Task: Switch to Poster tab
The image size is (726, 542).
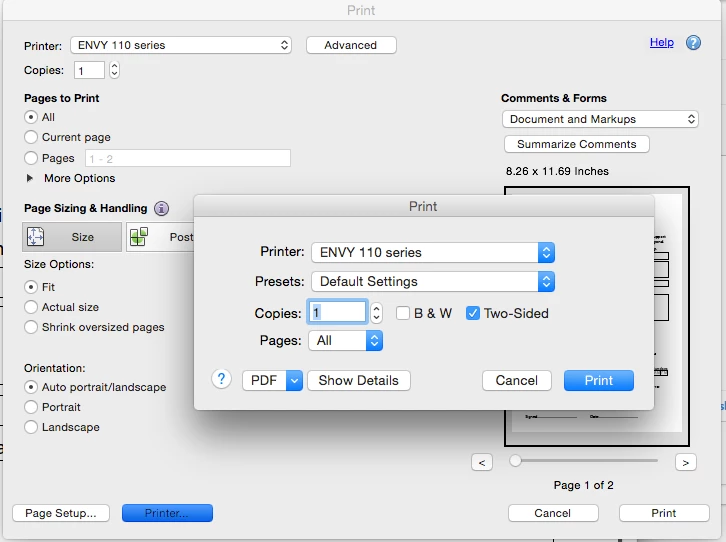Action: coord(160,237)
